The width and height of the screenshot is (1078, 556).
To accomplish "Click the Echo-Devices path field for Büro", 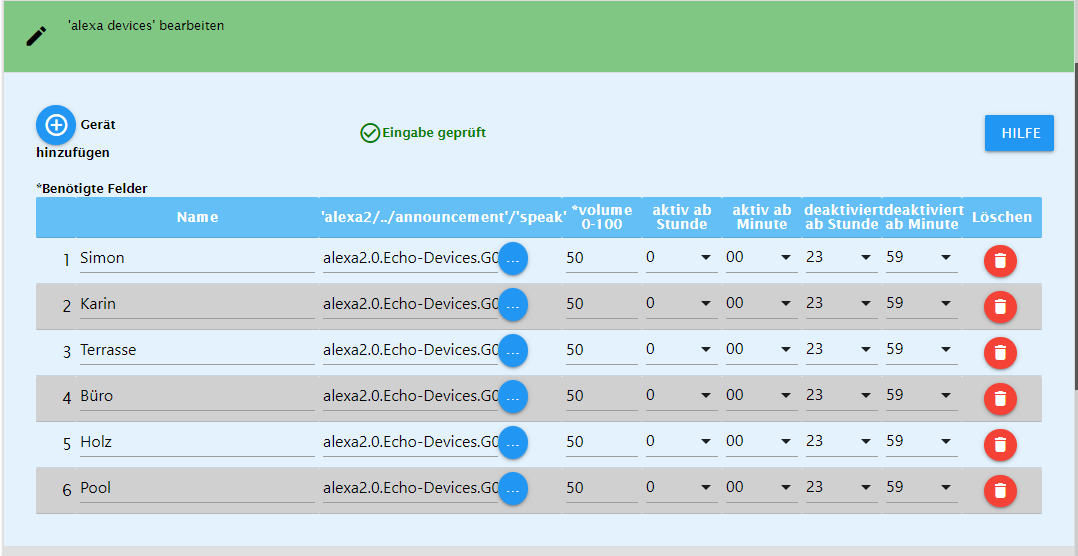I will [x=410, y=397].
